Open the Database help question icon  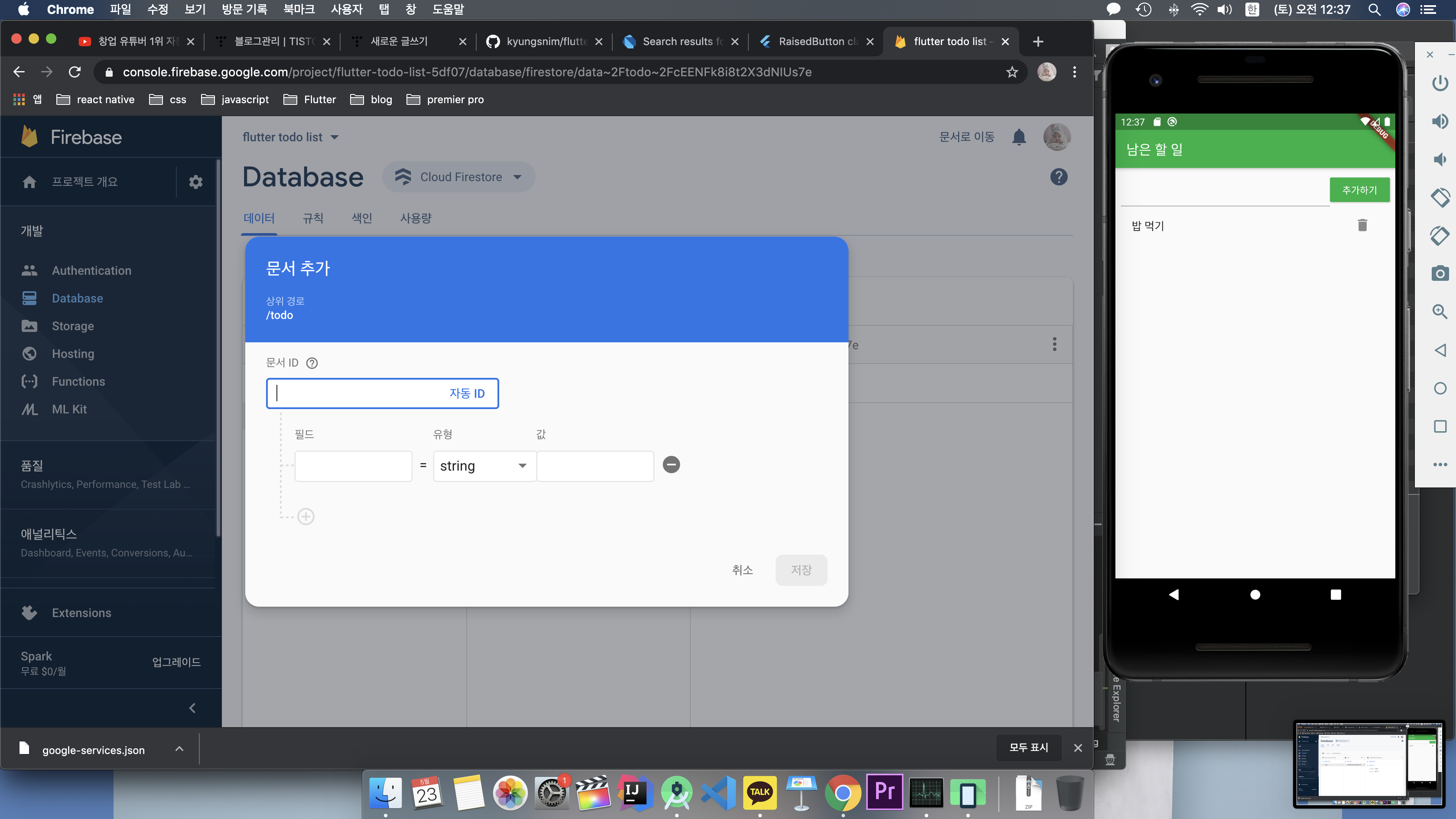(x=1058, y=177)
